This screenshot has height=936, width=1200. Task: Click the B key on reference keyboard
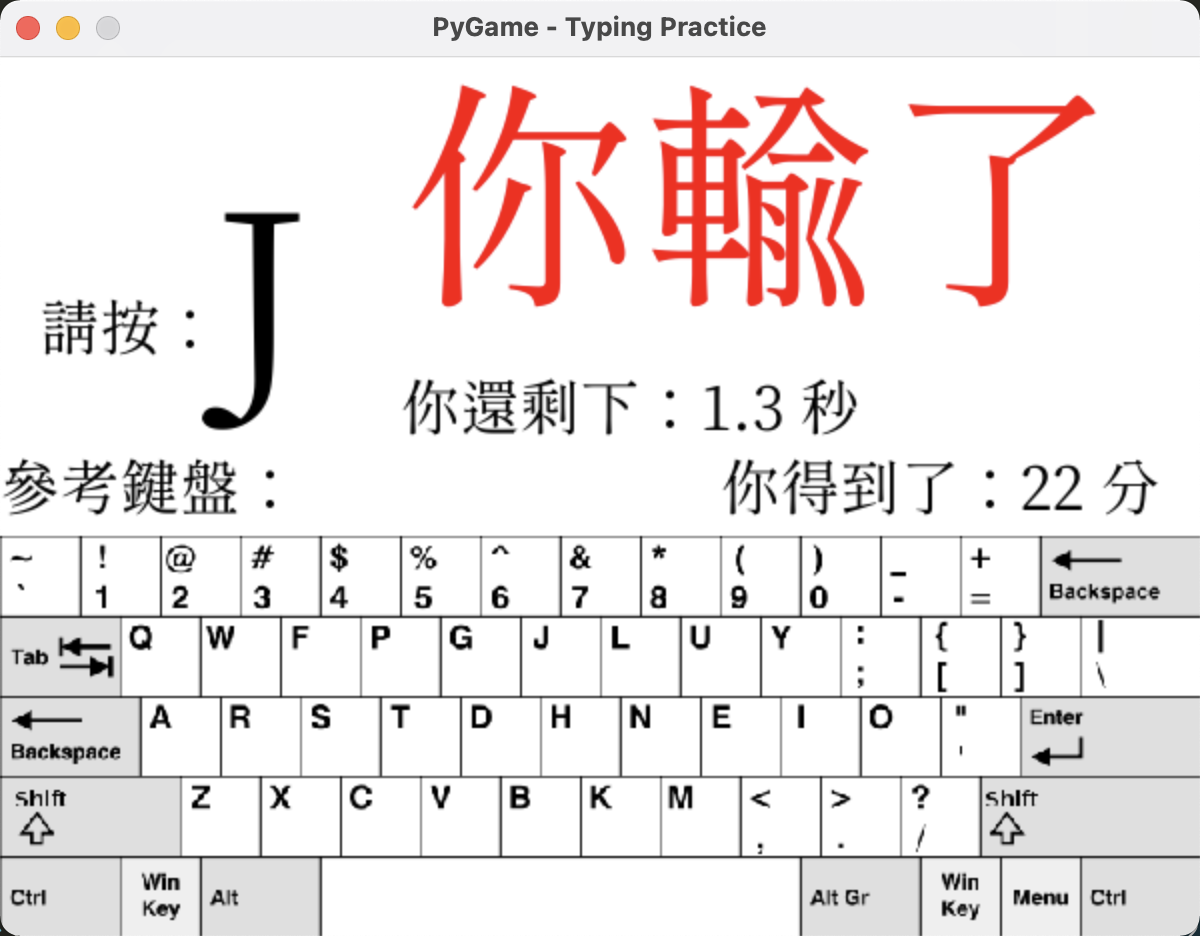click(x=541, y=817)
